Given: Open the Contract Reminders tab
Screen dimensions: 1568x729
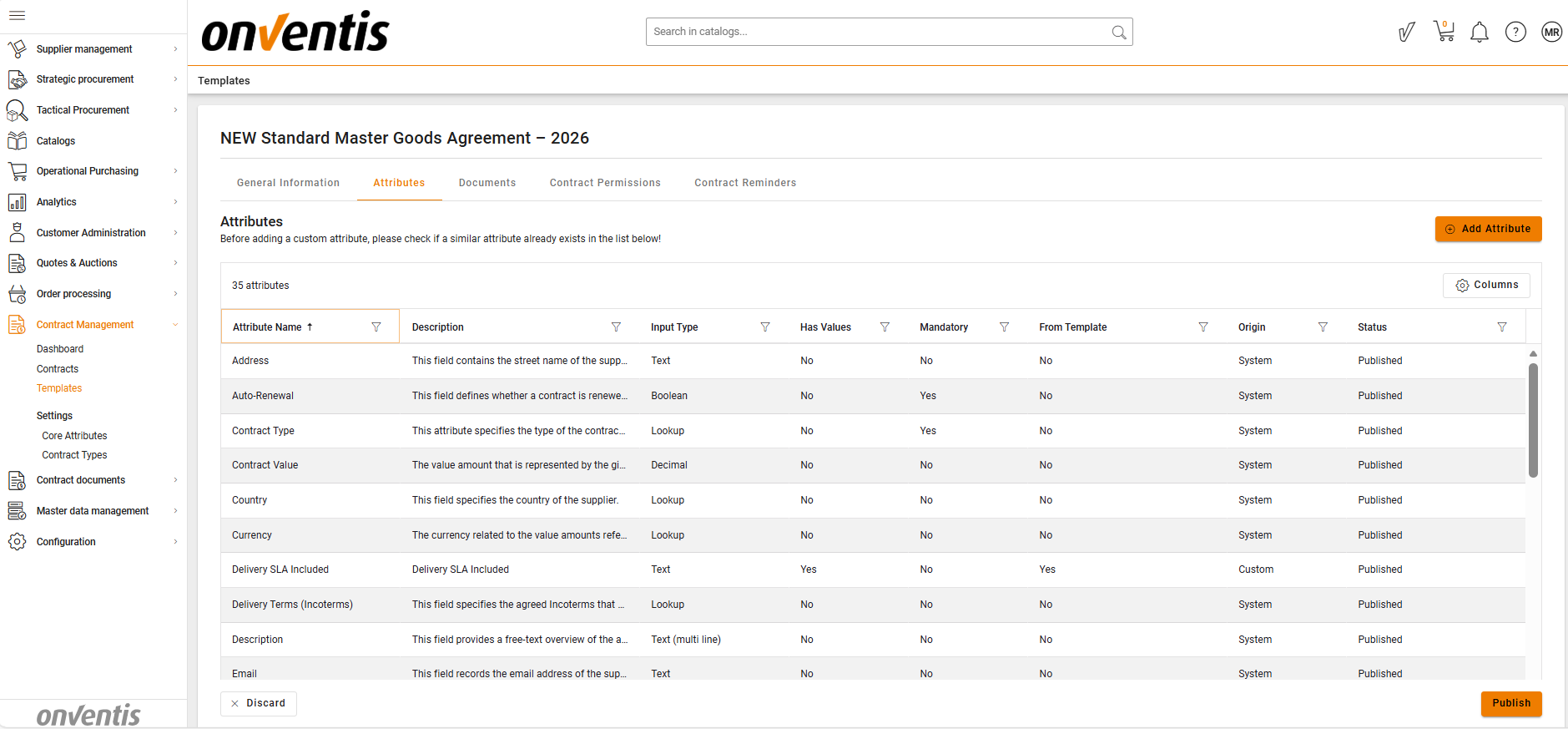Looking at the screenshot, I should 745,183.
